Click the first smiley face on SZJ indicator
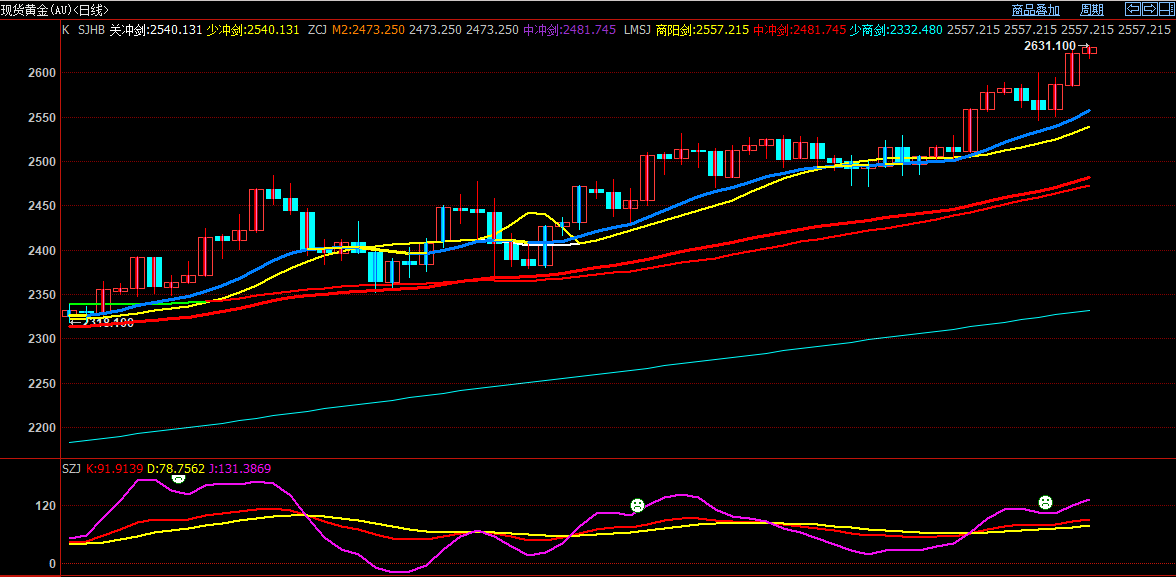The image size is (1176, 577). (x=178, y=479)
